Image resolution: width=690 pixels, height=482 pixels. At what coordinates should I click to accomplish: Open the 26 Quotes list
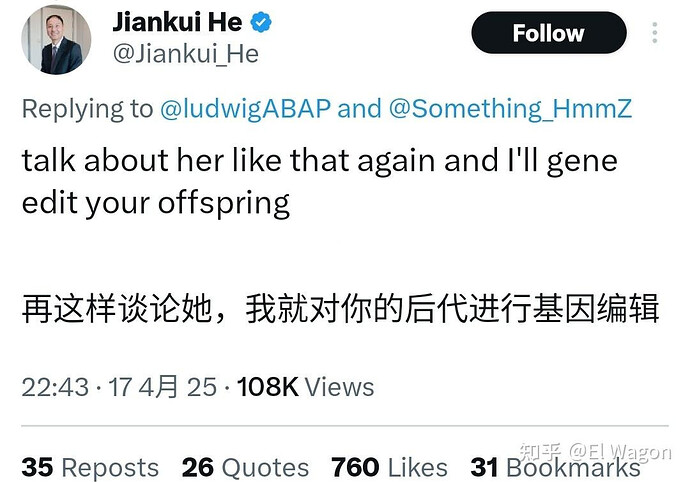245,467
